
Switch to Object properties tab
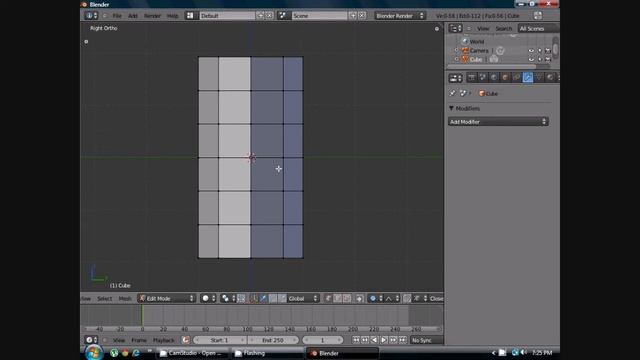[505, 77]
